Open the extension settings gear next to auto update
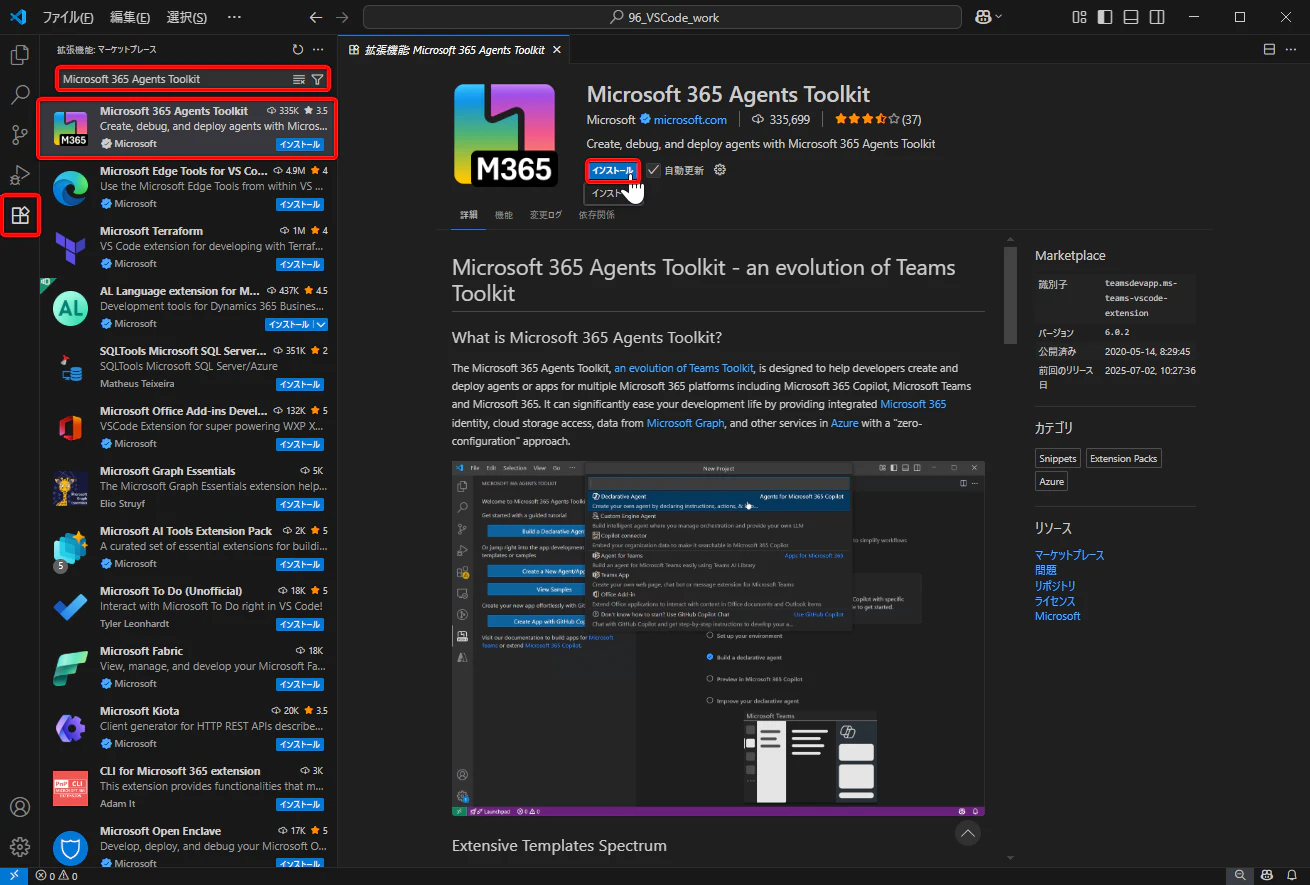 [720, 170]
